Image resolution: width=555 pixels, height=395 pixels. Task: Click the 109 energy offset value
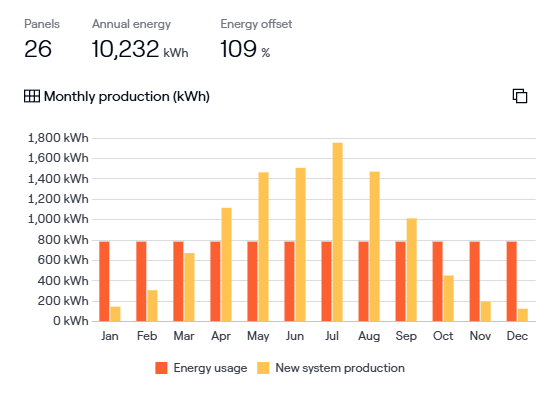click(238, 49)
